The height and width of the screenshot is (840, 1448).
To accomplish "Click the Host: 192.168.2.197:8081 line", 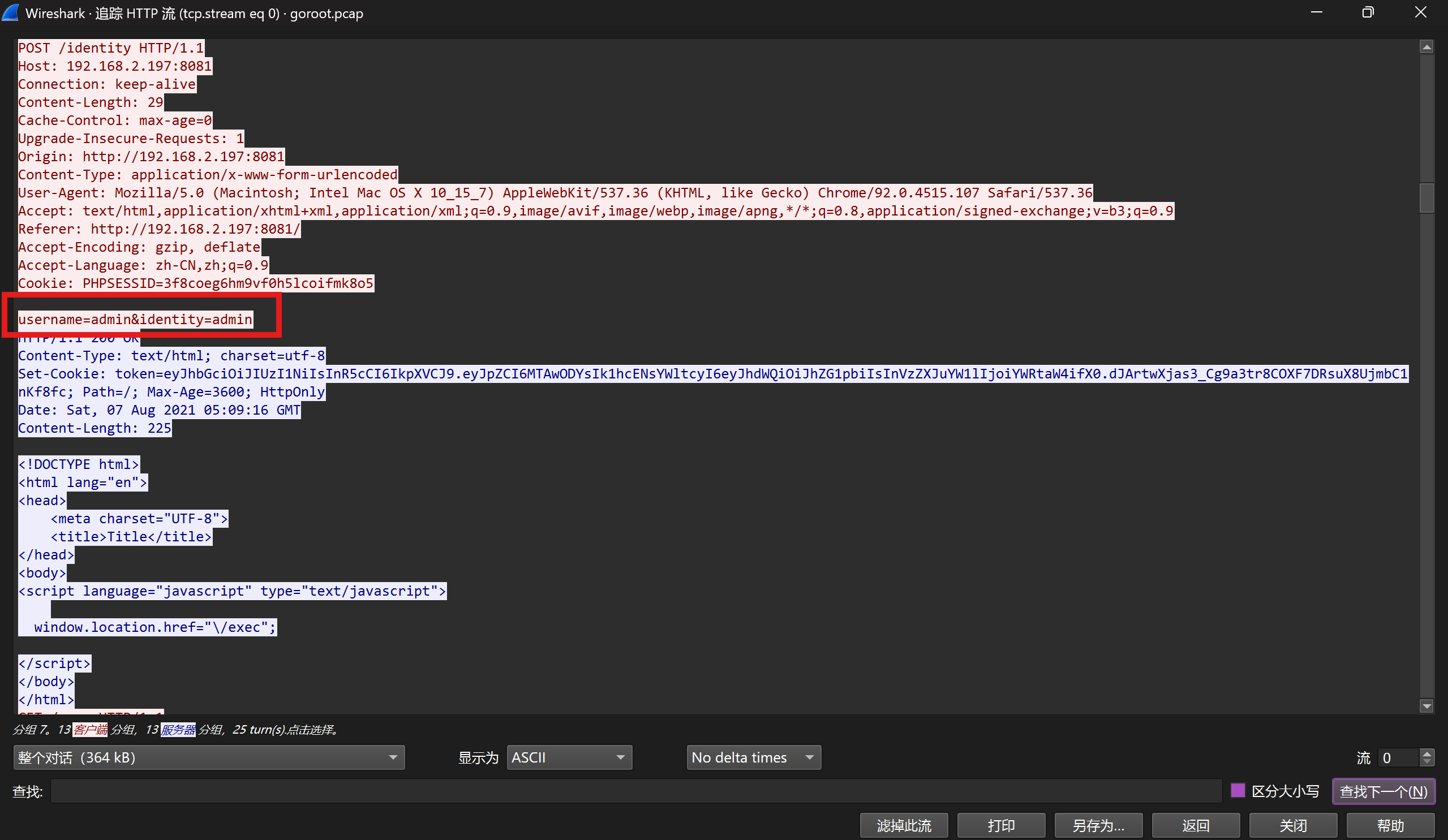I will (x=115, y=66).
